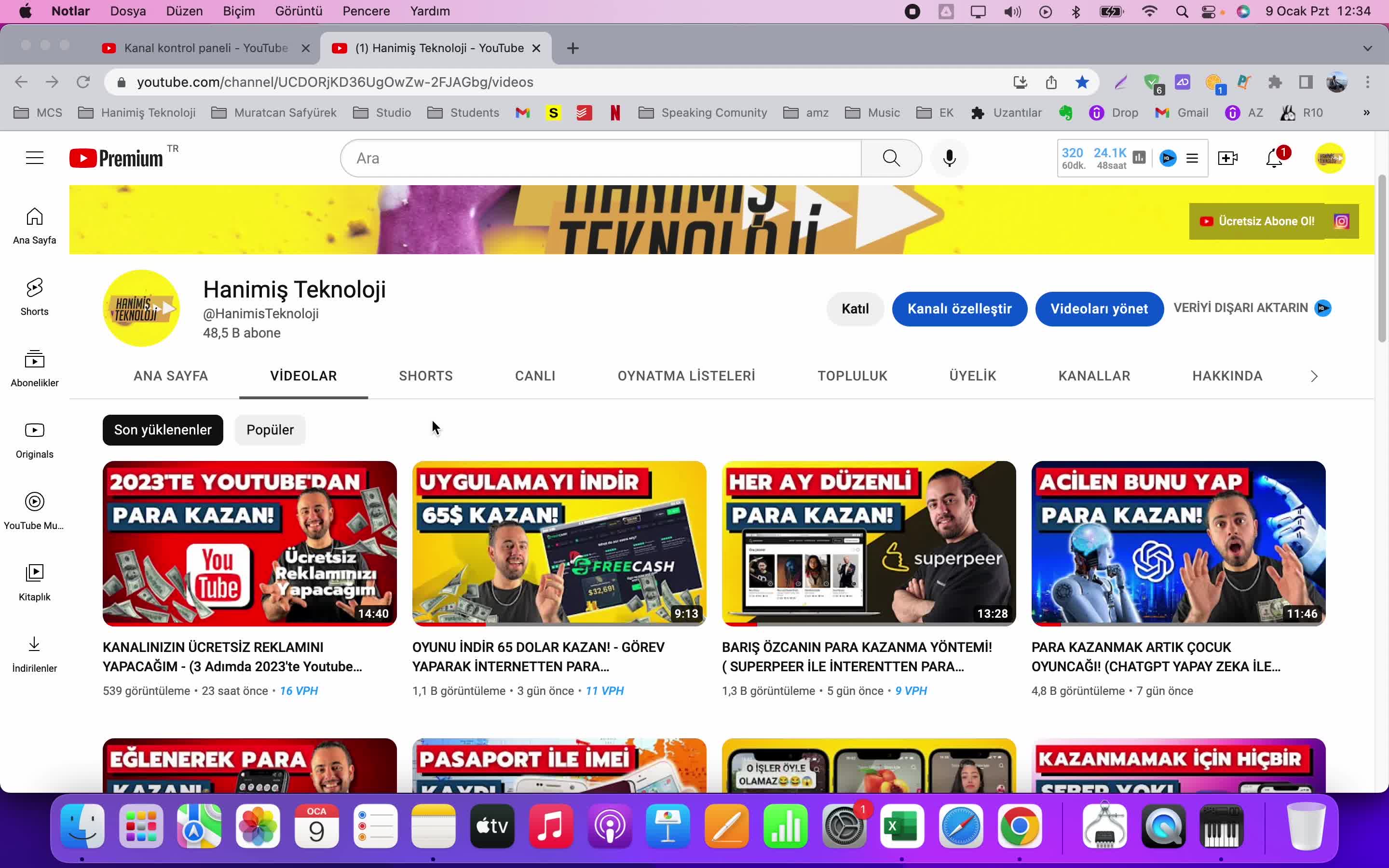Click the page vertical scrollbar
This screenshot has height=868, width=1389.
pyautogui.click(x=1382, y=258)
